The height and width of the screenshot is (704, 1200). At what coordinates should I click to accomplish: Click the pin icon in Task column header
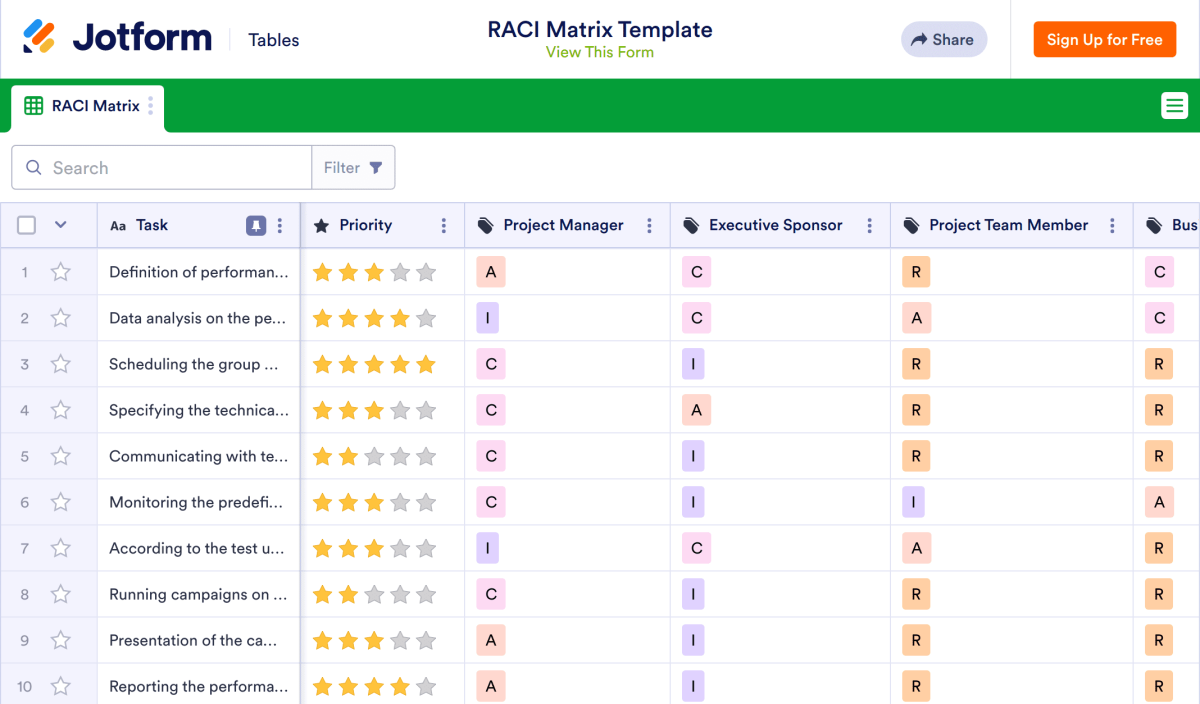[x=256, y=226]
